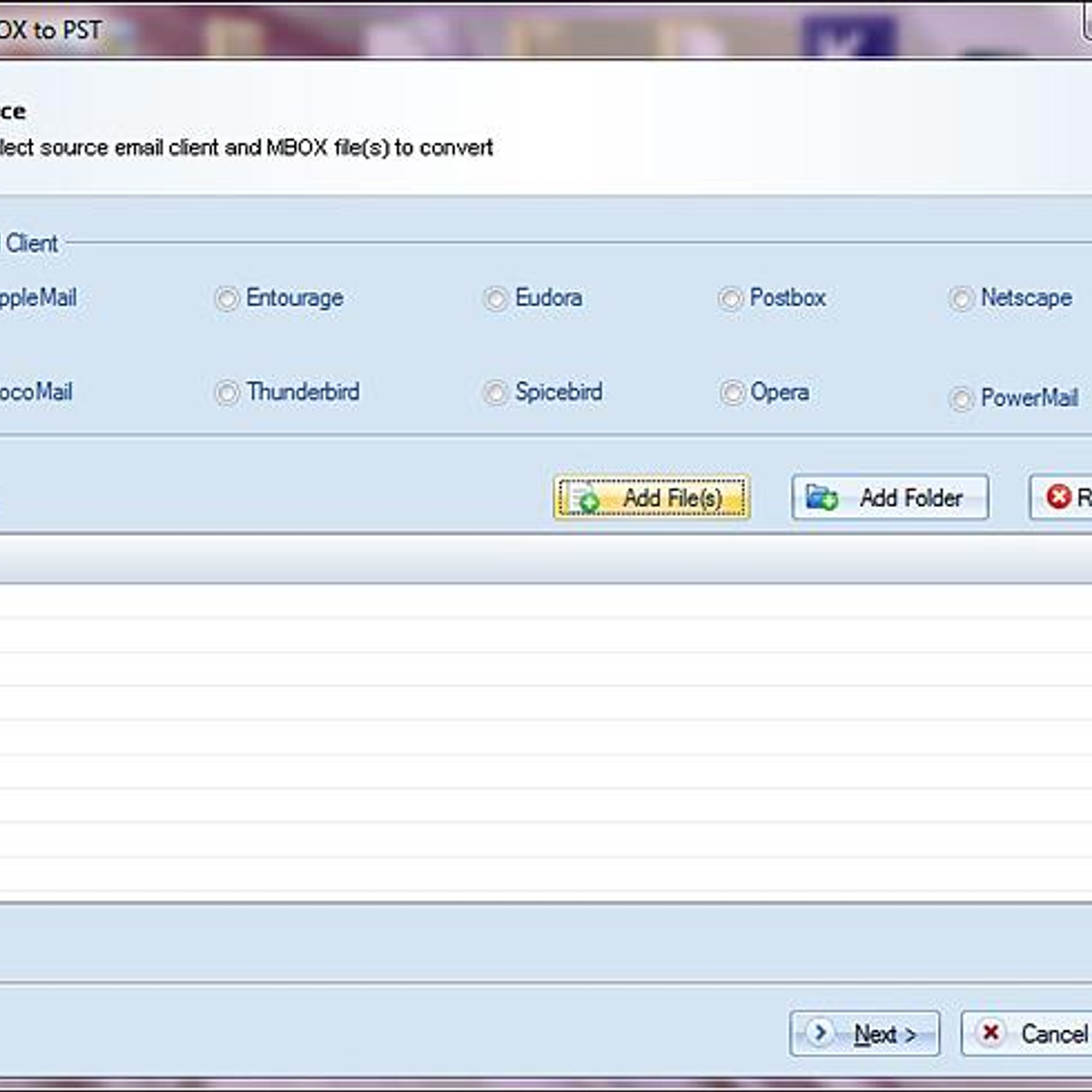The height and width of the screenshot is (1092, 1092).
Task: Select the PowerMail radio button
Action: coord(961,399)
